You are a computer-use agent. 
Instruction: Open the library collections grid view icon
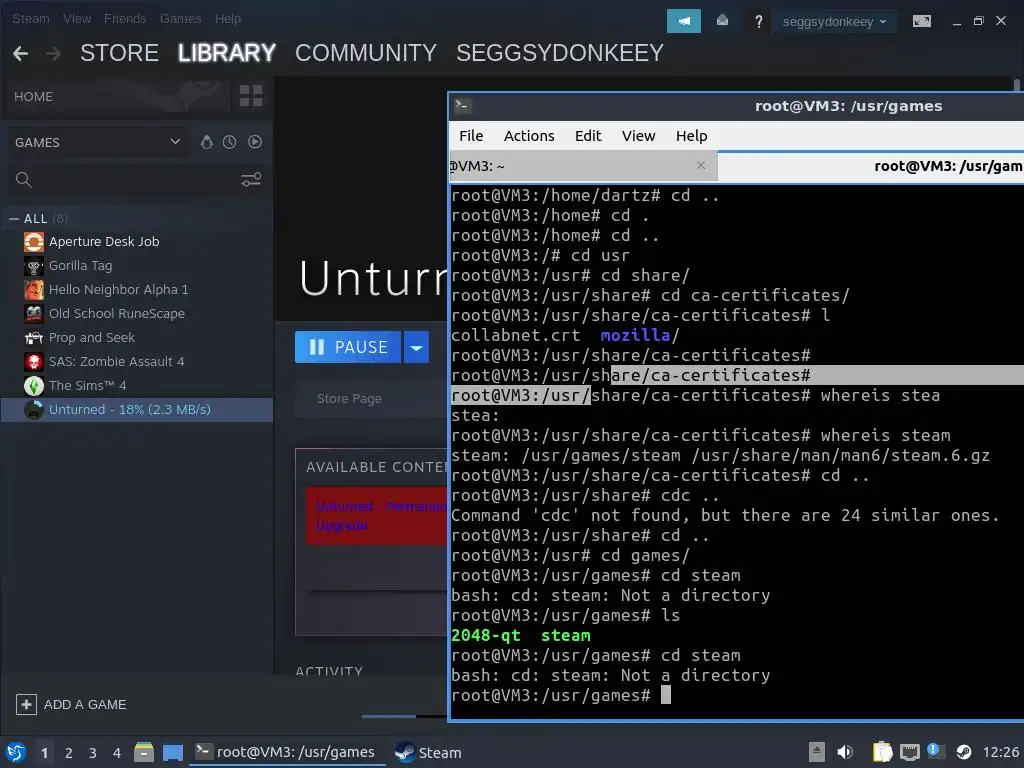(251, 96)
